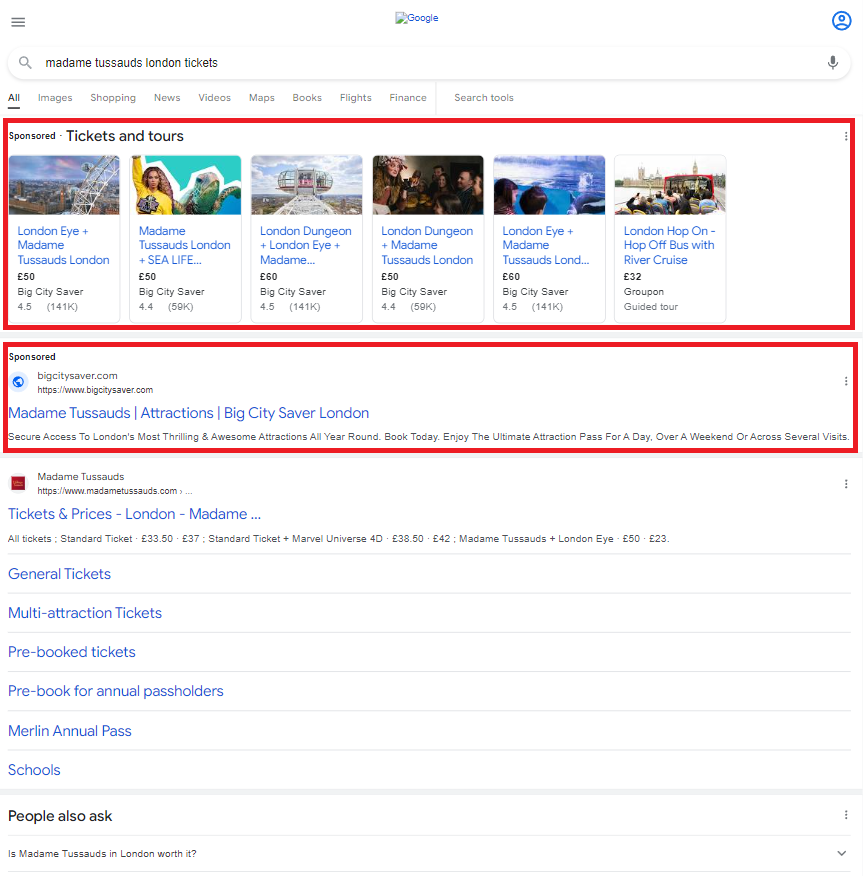
Task: Open three-dot menu for bigcitysaver.com ad
Action: pyautogui.click(x=846, y=381)
